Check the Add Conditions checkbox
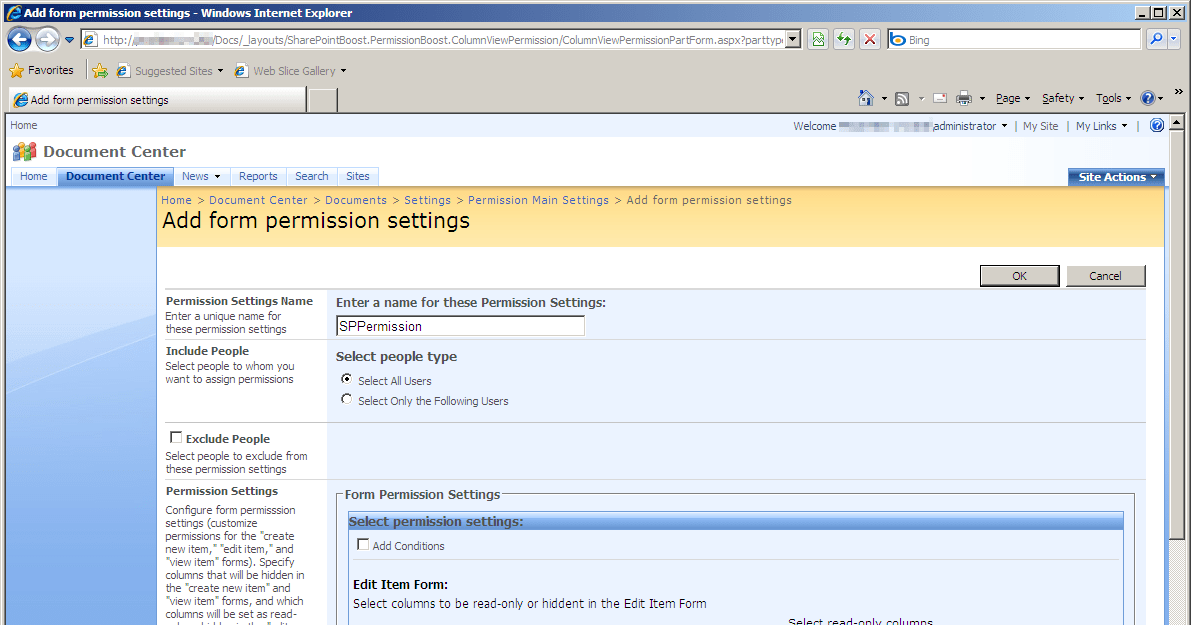This screenshot has width=1191, height=625. (363, 545)
